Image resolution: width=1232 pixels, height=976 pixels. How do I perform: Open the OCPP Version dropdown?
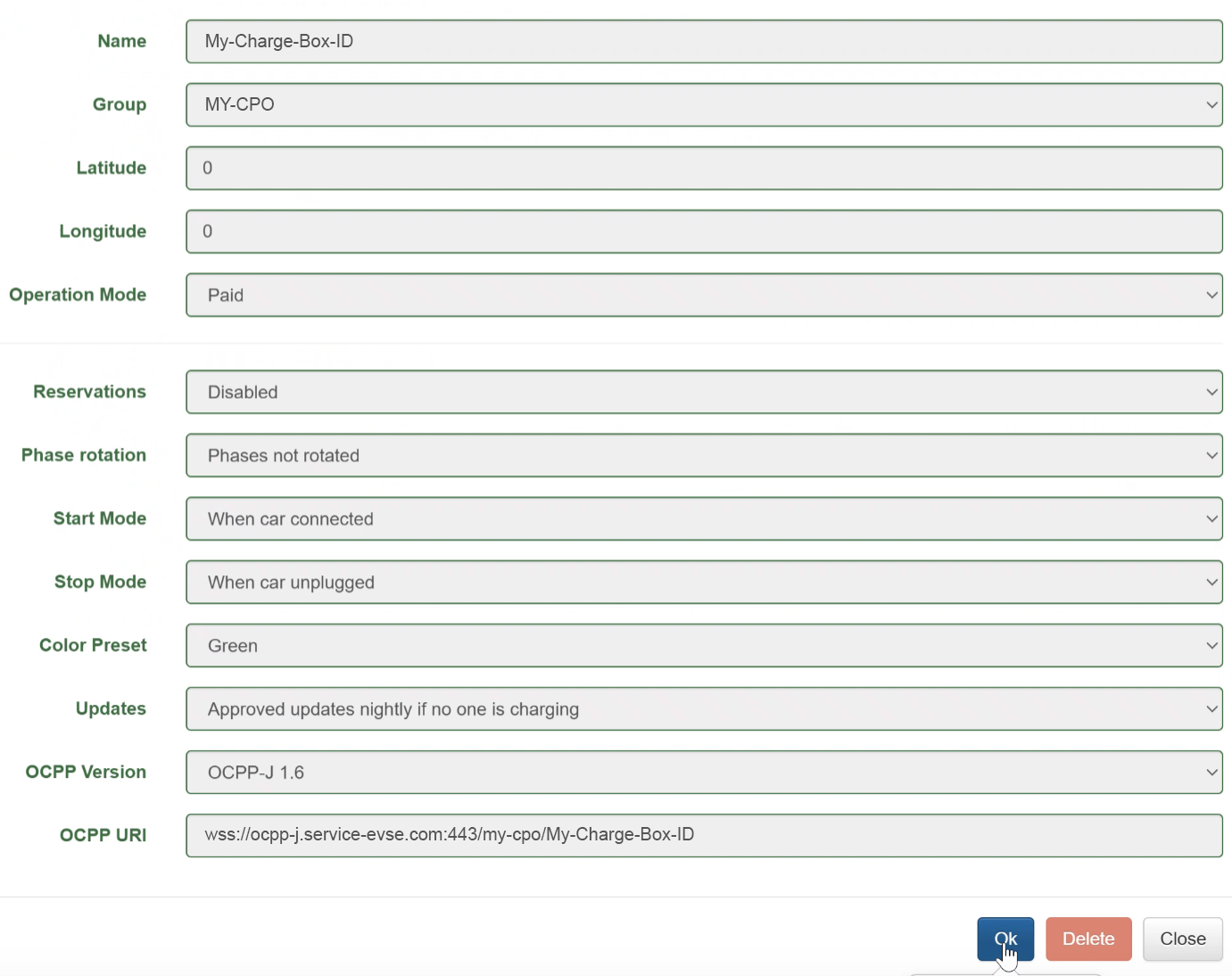703,773
